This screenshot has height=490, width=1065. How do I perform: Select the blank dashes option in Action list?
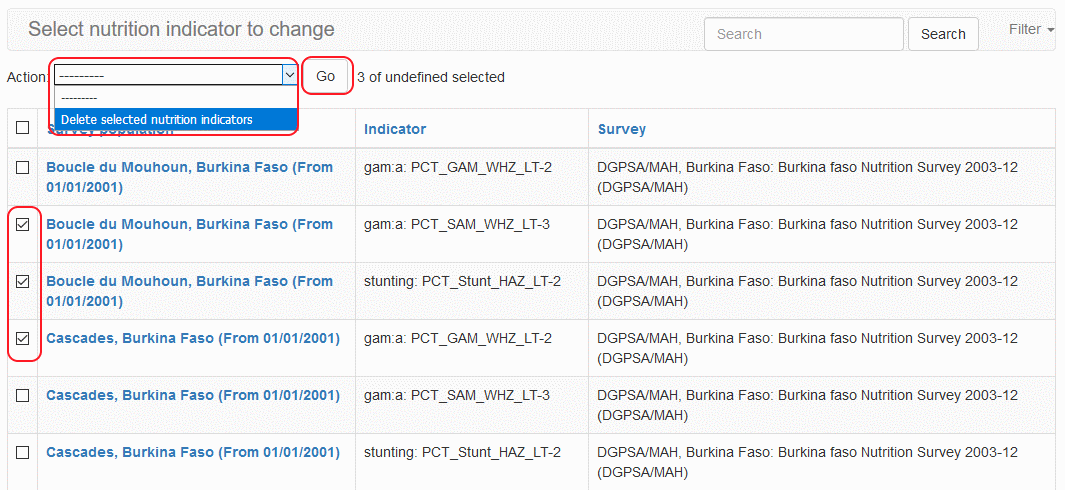point(80,98)
